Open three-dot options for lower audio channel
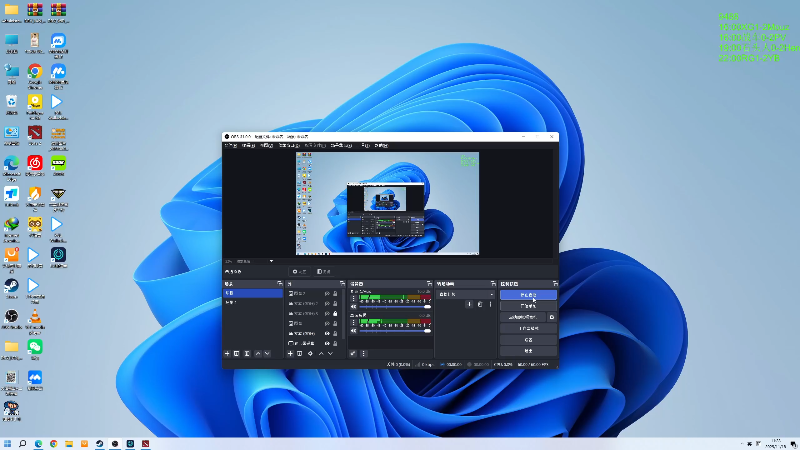The width and height of the screenshot is (800, 450). [353, 322]
